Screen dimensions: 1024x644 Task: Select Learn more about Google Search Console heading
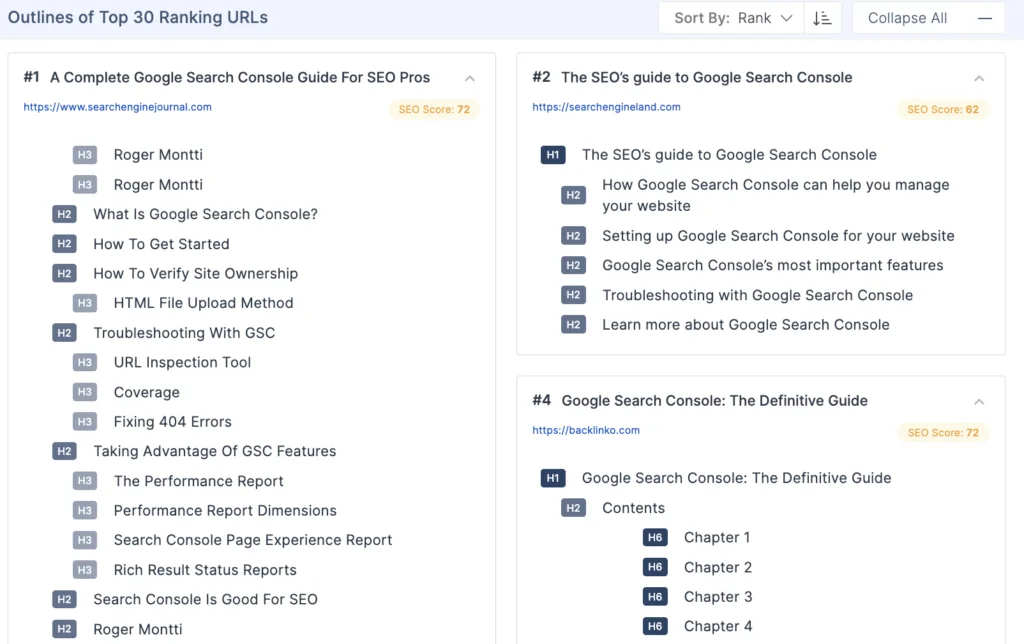[746, 325]
